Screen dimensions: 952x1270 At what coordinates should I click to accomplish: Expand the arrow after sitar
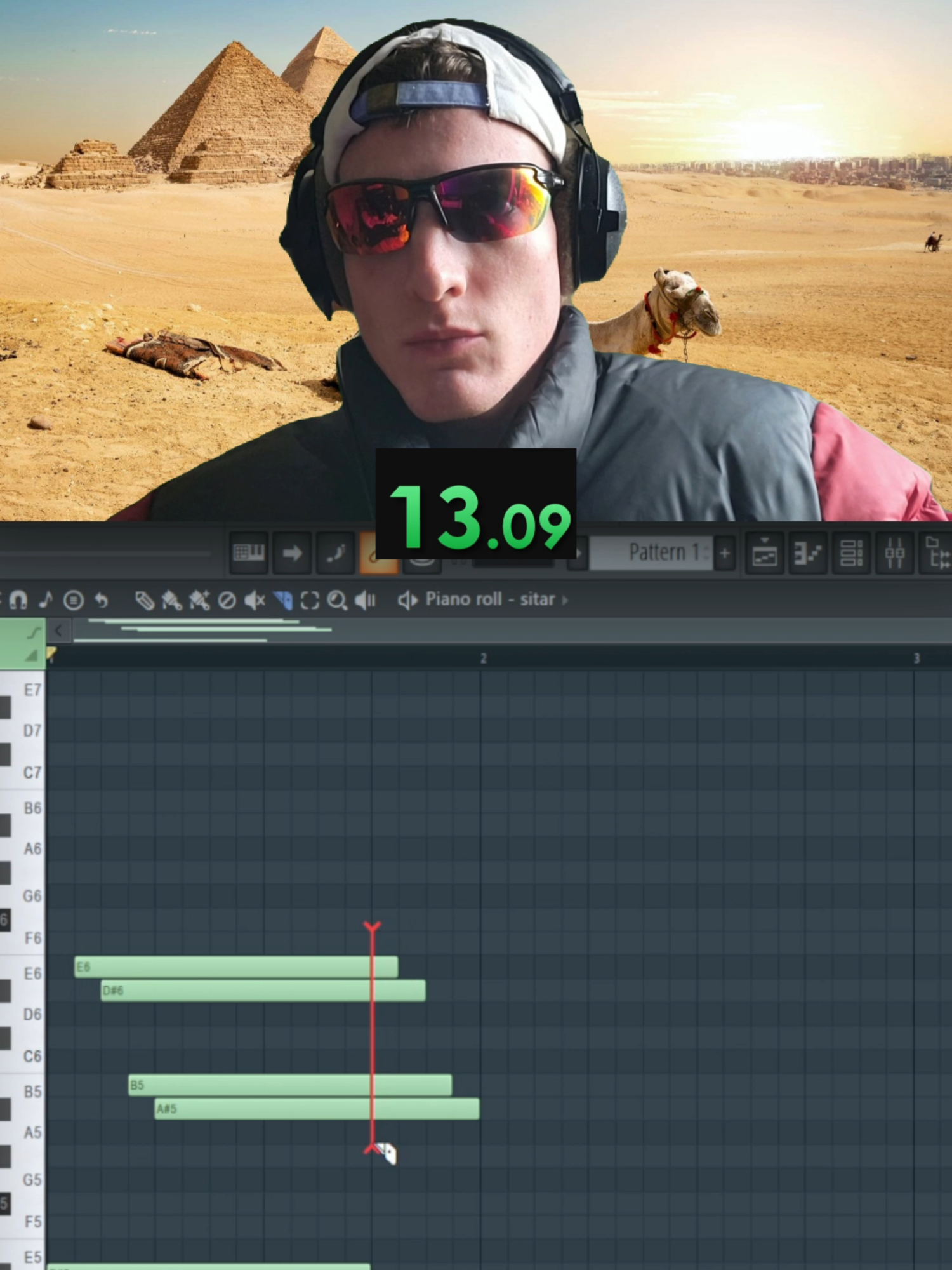click(x=565, y=600)
